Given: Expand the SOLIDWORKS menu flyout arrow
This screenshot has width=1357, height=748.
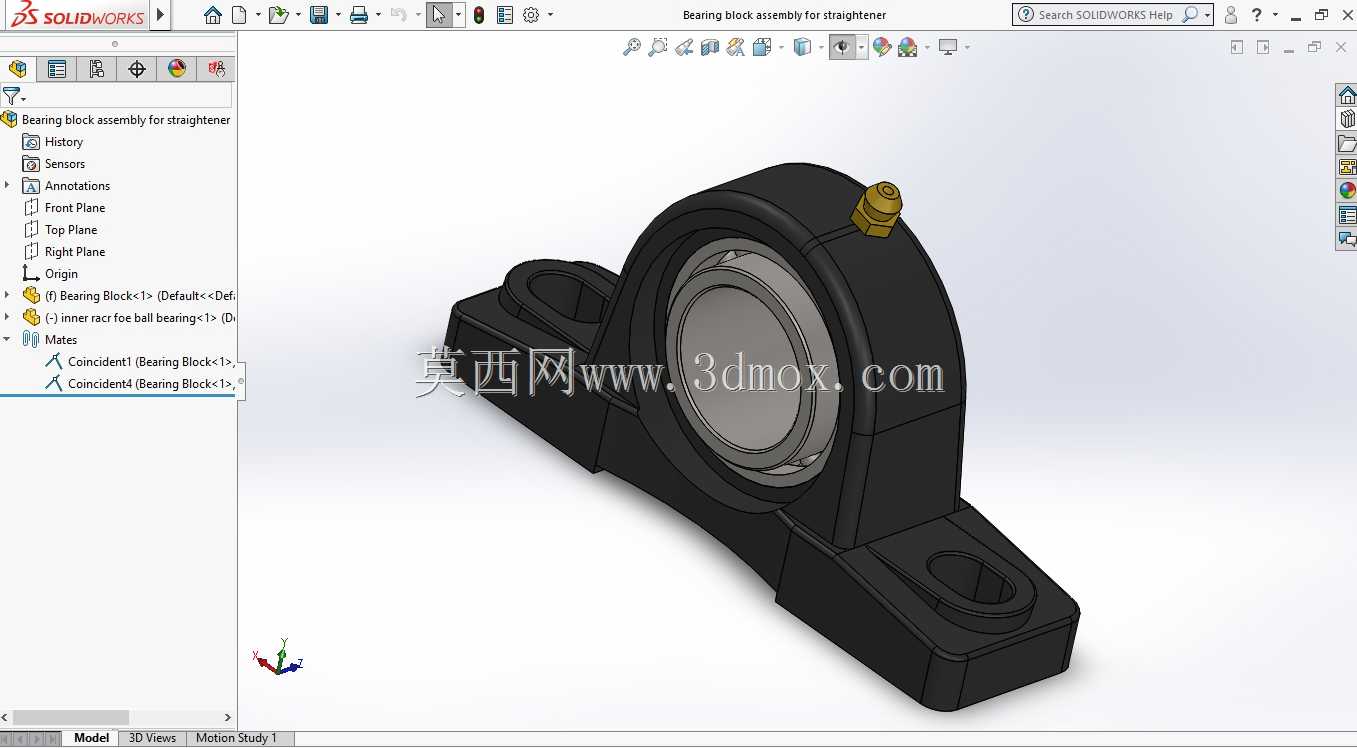Looking at the screenshot, I should point(160,15).
